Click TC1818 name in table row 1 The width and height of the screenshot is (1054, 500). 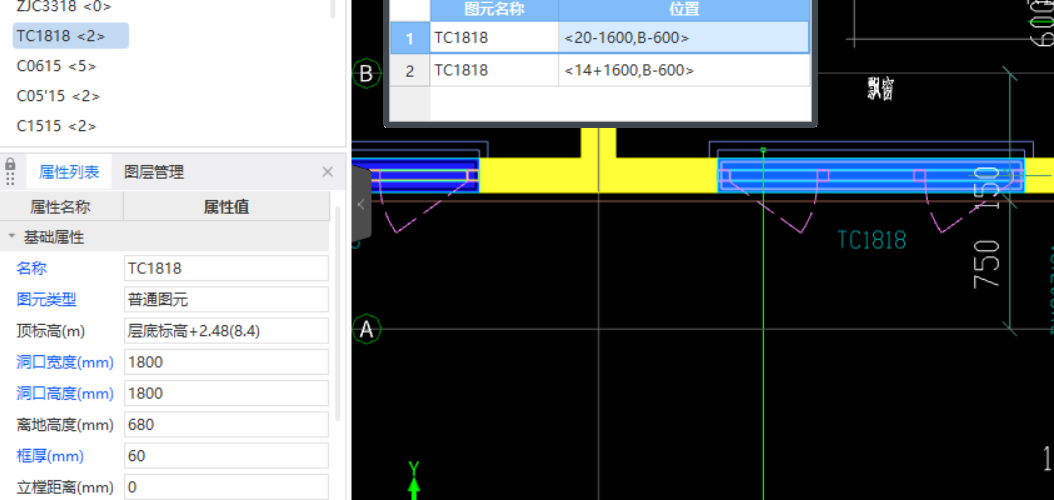coord(494,38)
